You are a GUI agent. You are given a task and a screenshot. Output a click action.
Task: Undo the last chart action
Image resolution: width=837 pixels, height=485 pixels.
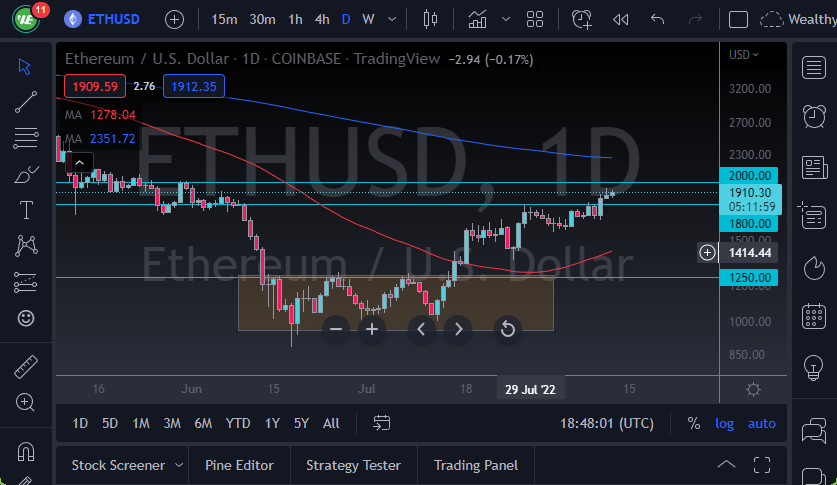coord(658,20)
